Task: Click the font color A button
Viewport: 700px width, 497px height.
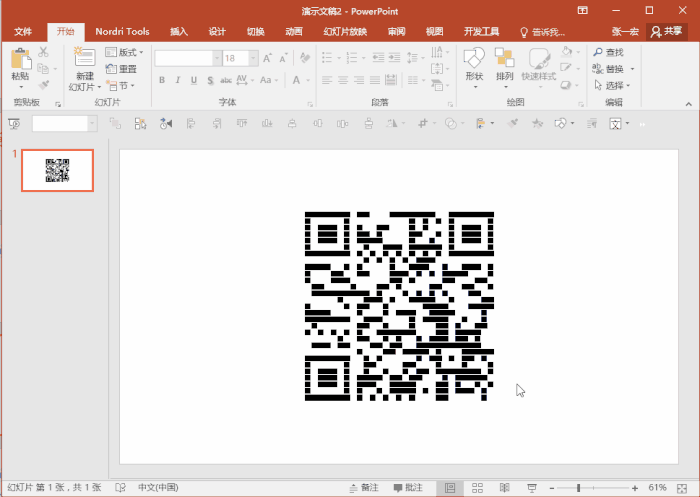Action: 296,80
